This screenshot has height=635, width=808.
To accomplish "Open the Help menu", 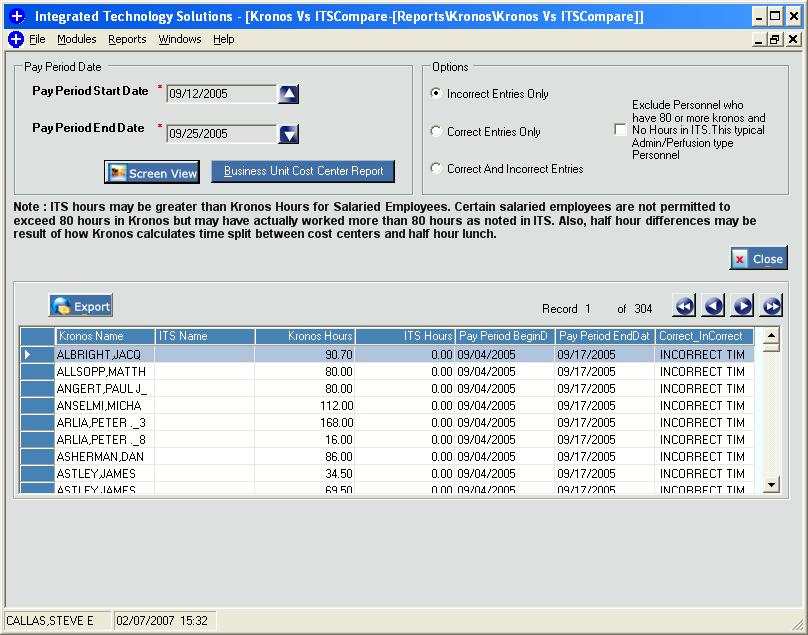I will [224, 39].
